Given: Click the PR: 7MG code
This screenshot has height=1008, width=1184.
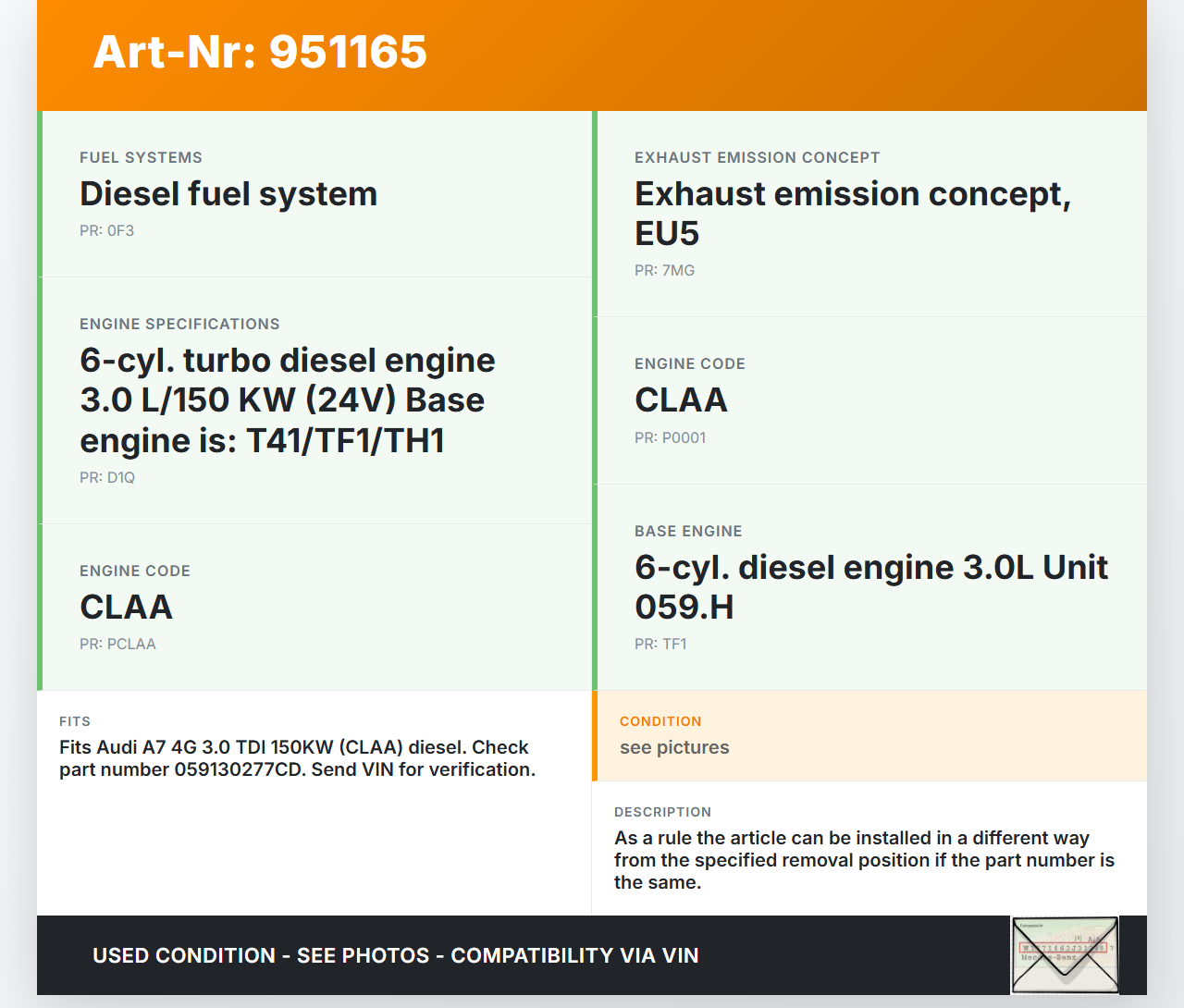Looking at the screenshot, I should point(664,271).
